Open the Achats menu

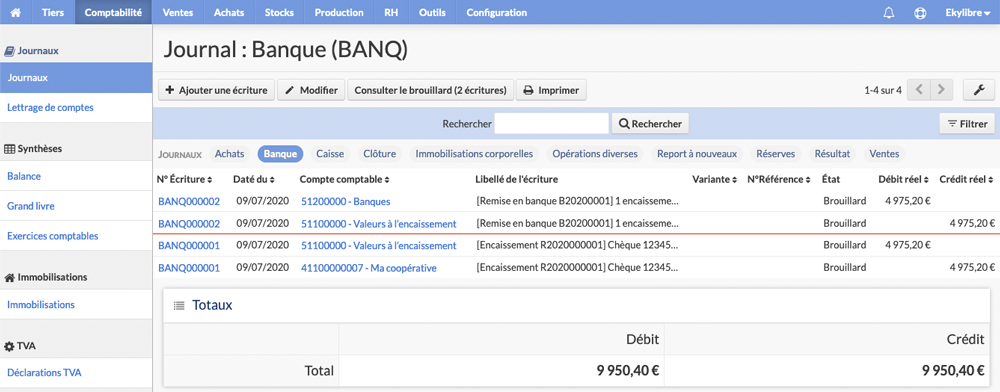pyautogui.click(x=229, y=12)
